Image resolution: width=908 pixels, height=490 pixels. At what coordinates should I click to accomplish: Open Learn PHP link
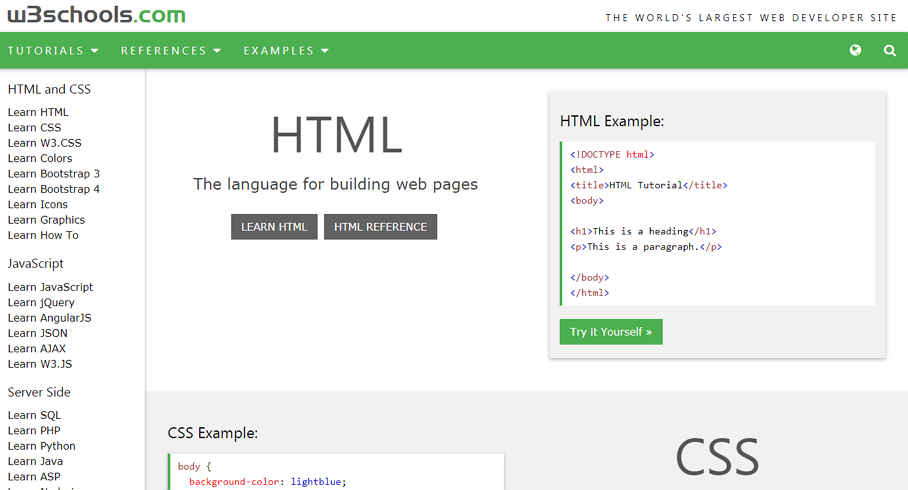34,430
